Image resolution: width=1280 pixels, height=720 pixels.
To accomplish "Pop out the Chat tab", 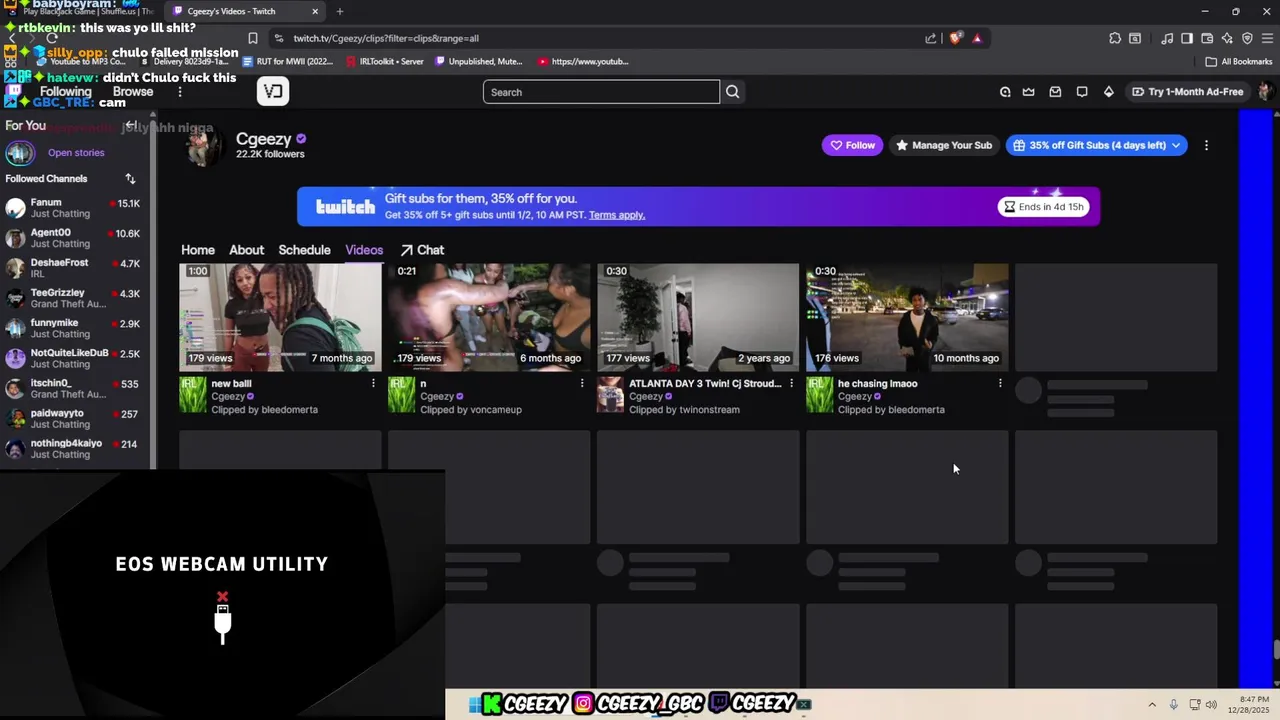I will [x=422, y=250].
